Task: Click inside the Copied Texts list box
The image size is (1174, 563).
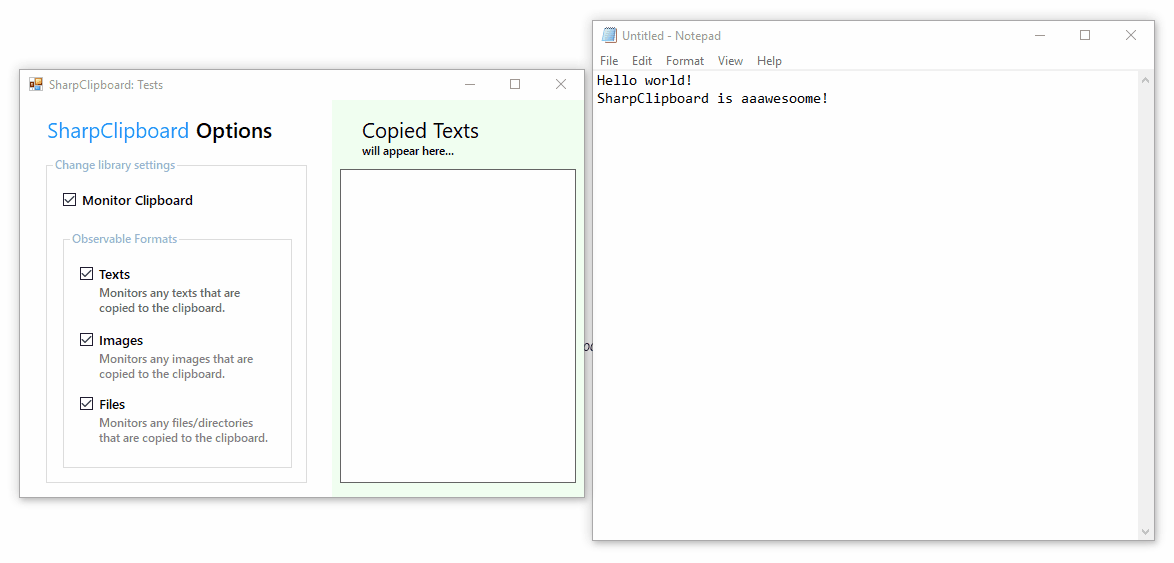Action: pyautogui.click(x=458, y=326)
